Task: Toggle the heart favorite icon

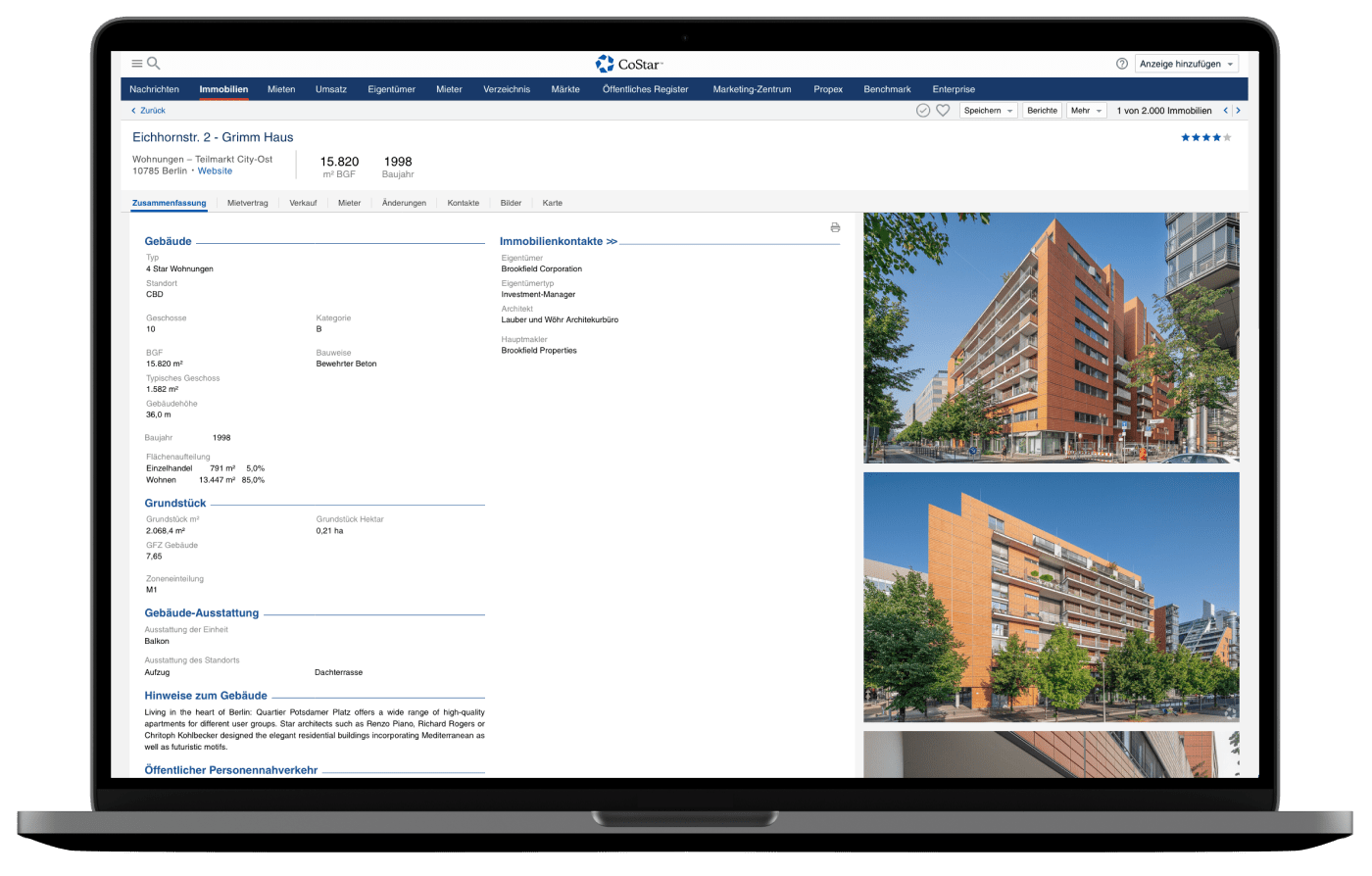Action: click(943, 111)
